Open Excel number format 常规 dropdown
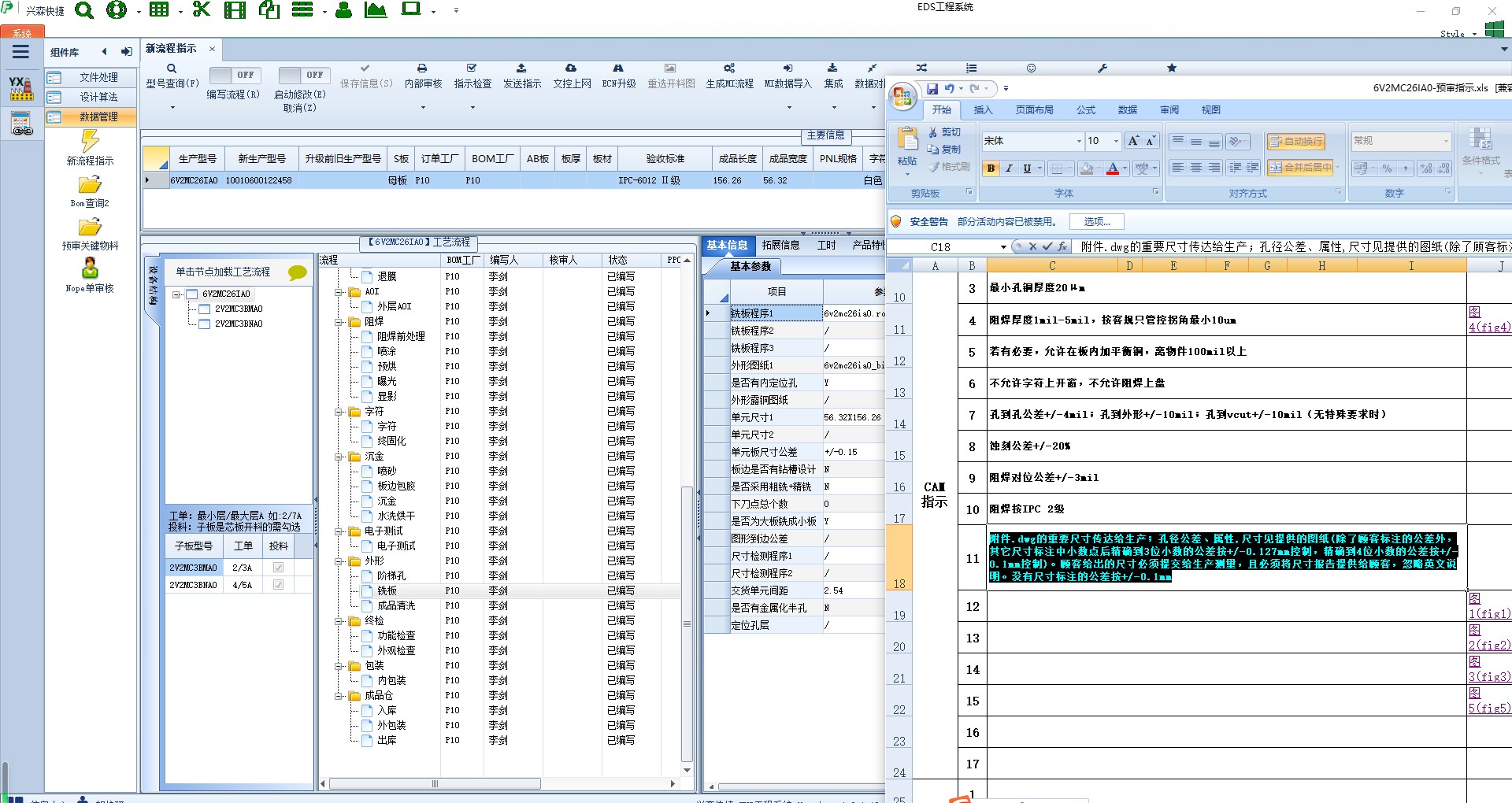Screen dimensions: 1512x803 pos(1446,142)
